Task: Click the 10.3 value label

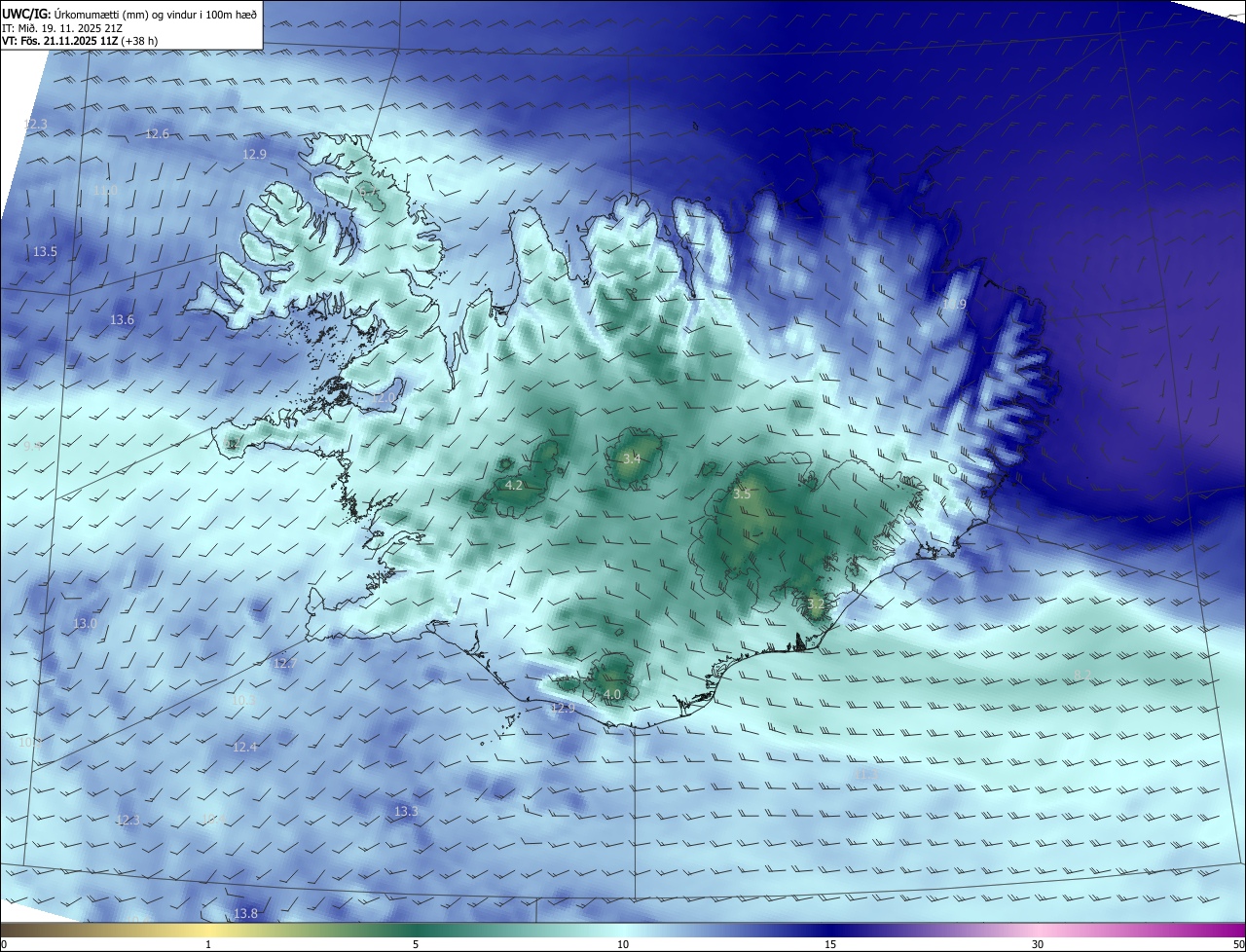Action: tap(243, 701)
